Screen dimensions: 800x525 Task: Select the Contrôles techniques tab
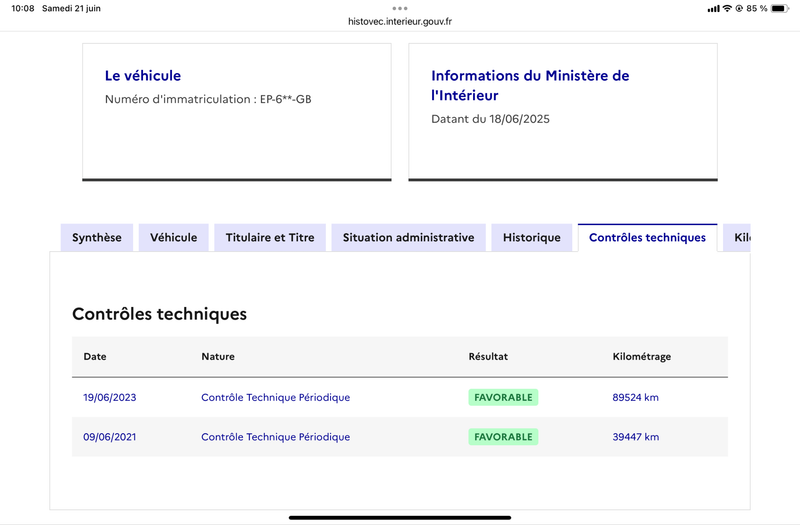(x=647, y=237)
